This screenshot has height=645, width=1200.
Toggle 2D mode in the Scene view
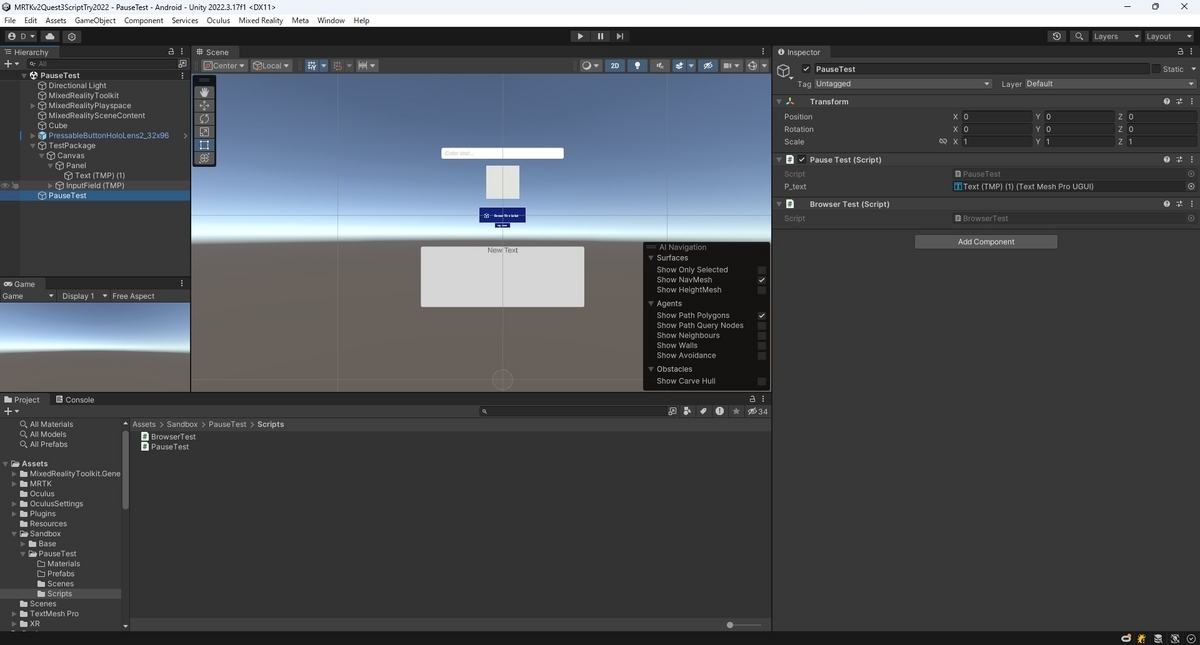[616, 65]
